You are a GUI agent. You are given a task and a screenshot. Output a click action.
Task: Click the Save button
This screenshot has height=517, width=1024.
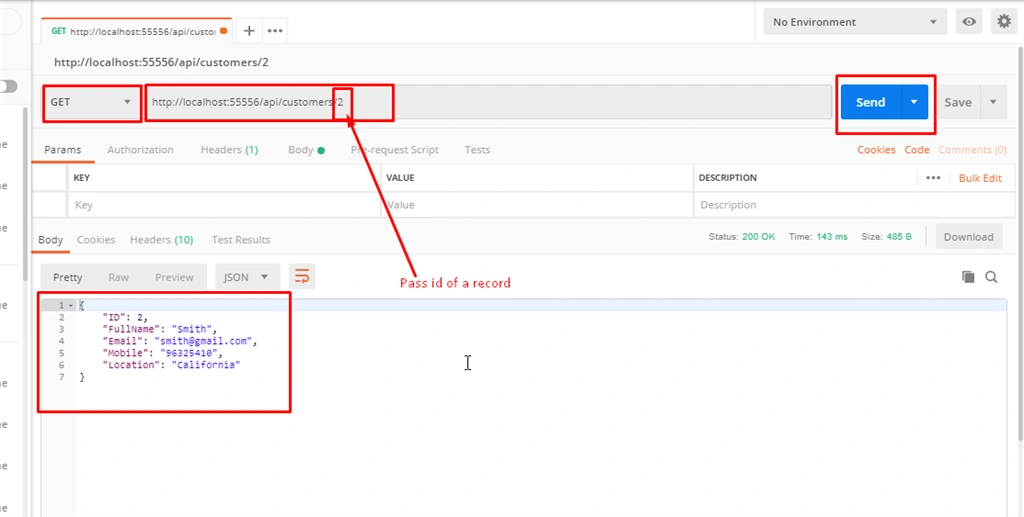[x=958, y=102]
